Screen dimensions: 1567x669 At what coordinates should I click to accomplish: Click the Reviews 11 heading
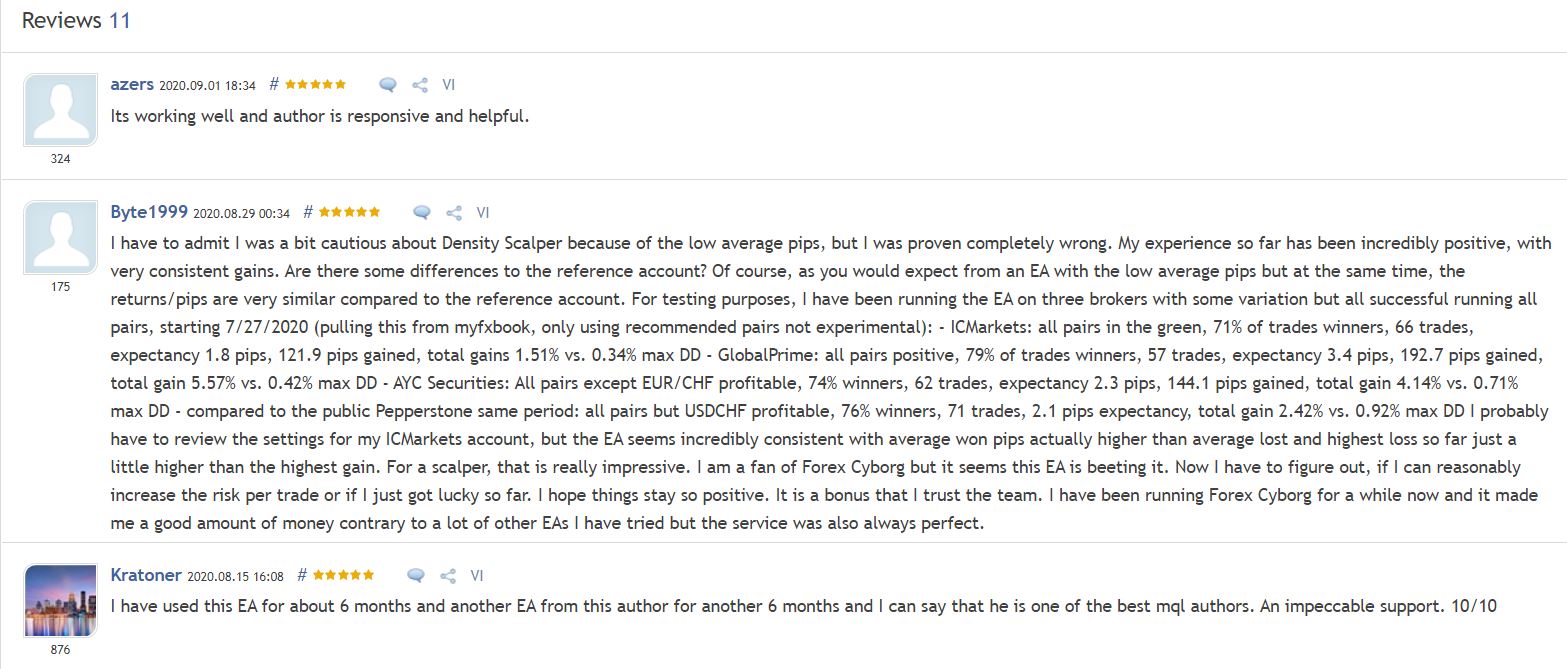pos(76,21)
